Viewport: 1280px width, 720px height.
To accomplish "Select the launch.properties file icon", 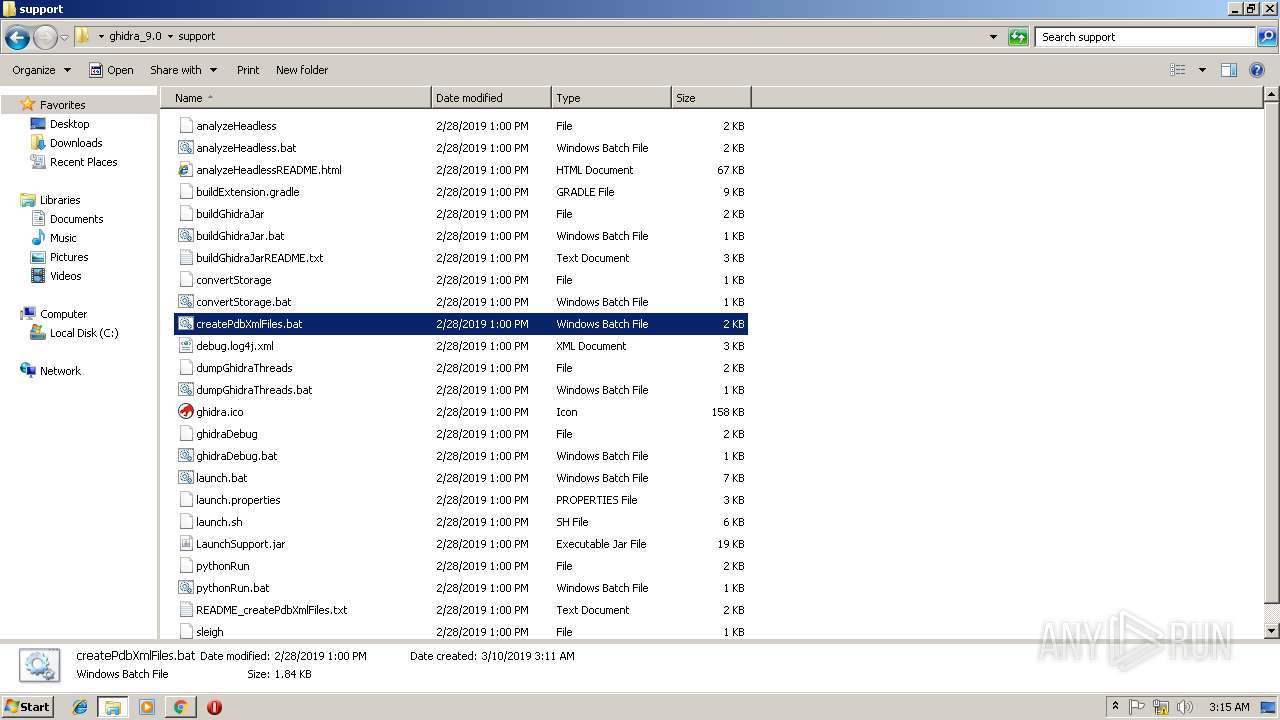I will (185, 500).
